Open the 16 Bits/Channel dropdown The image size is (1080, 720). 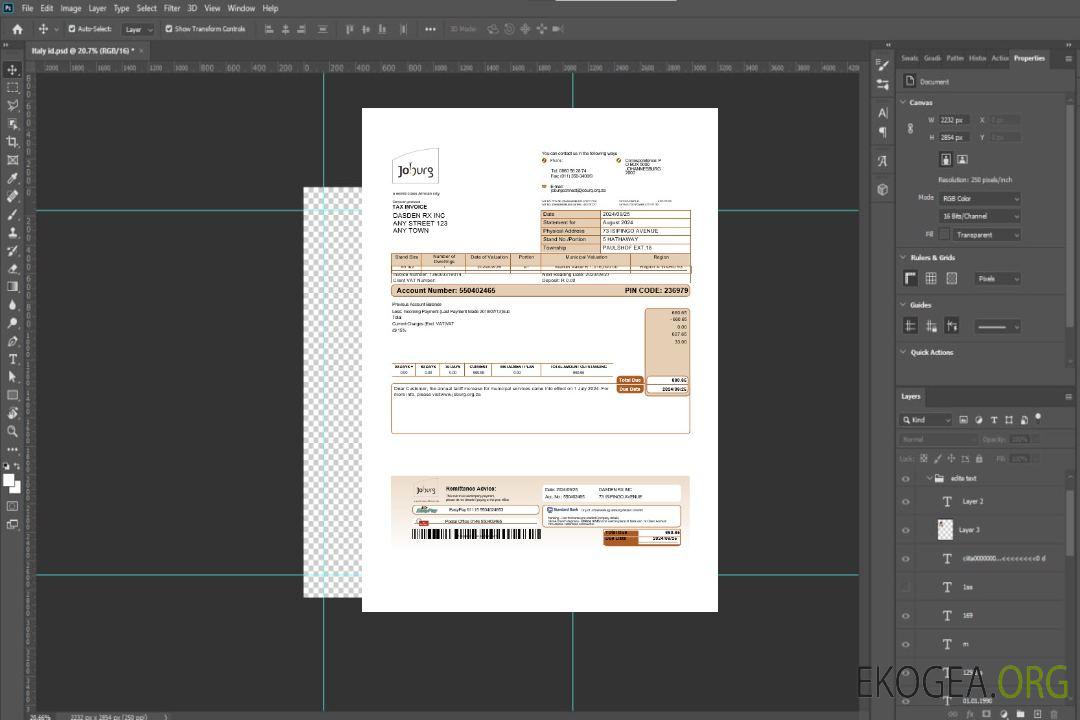coord(979,216)
